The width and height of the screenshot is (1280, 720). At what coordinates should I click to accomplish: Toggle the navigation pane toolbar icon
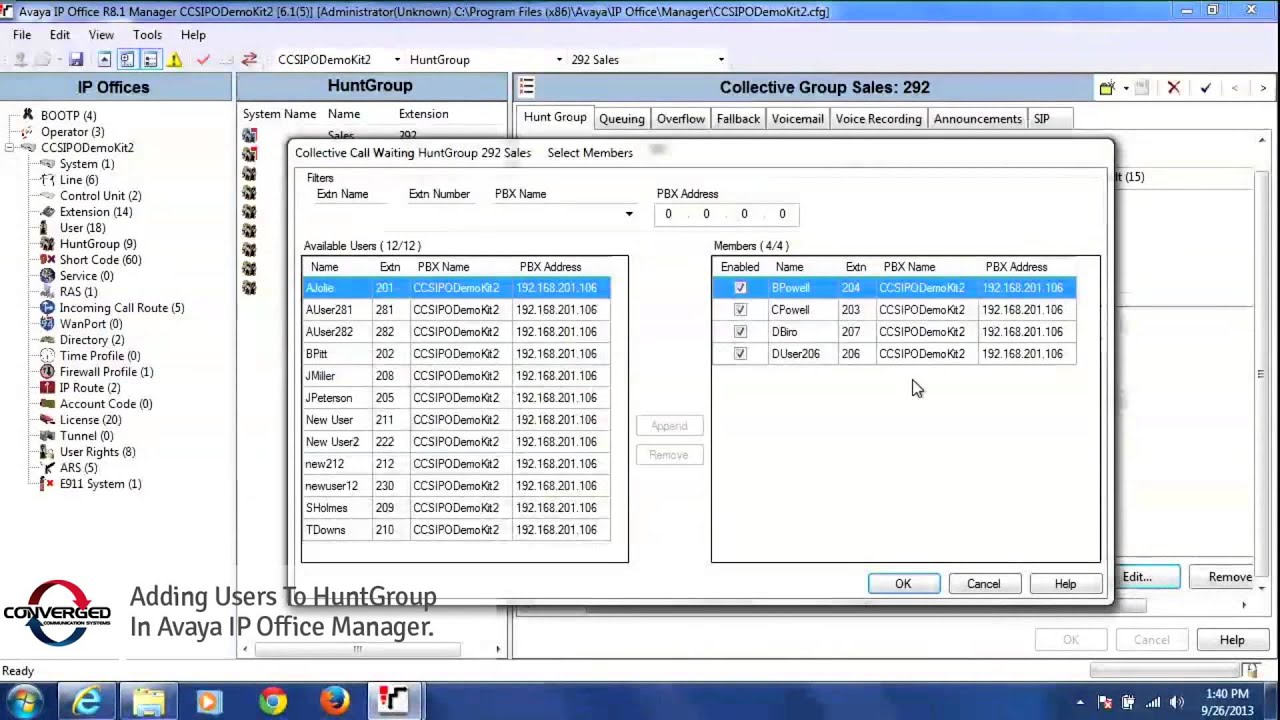[127, 60]
